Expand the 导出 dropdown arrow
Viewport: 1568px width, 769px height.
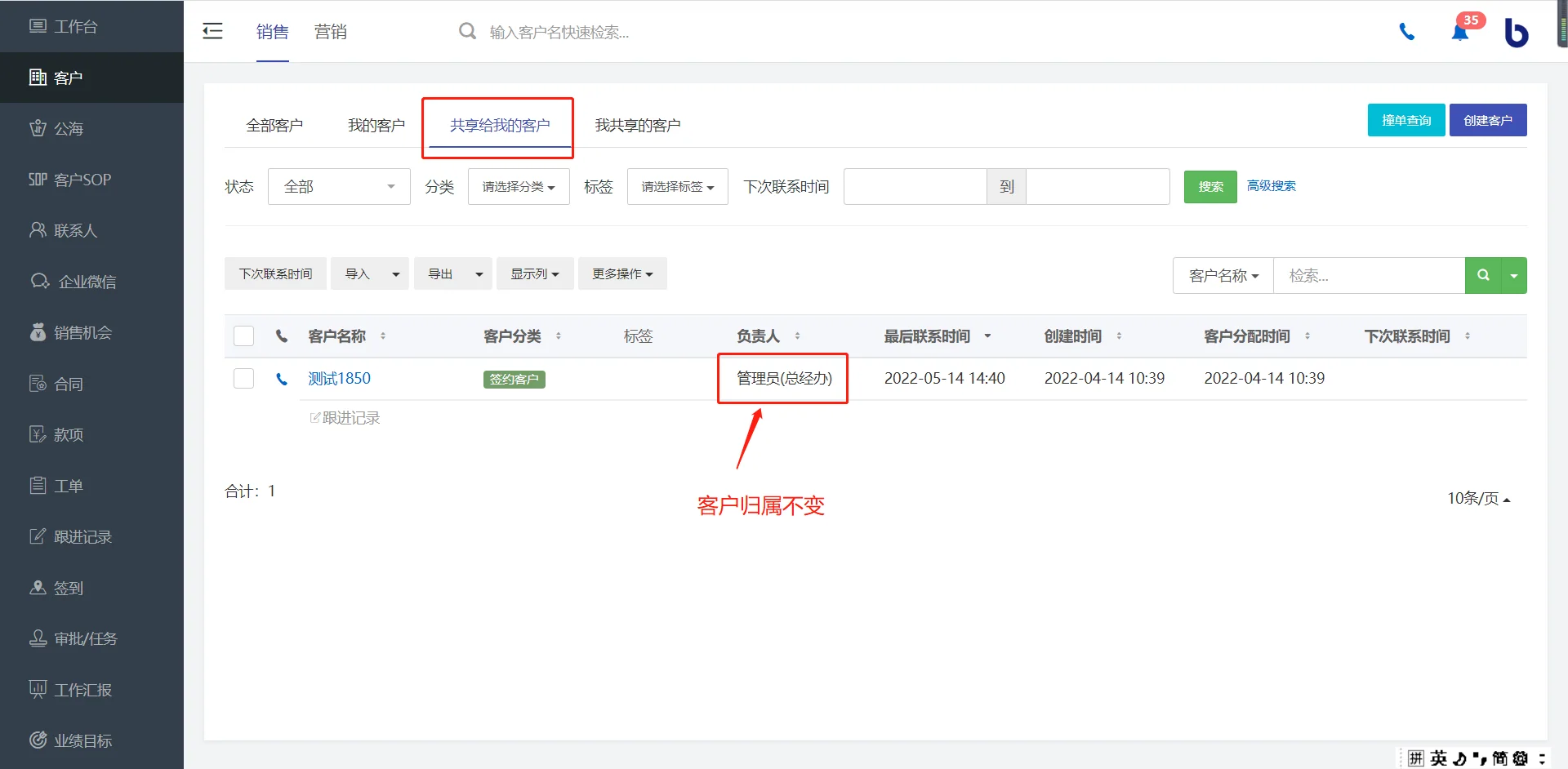(479, 273)
